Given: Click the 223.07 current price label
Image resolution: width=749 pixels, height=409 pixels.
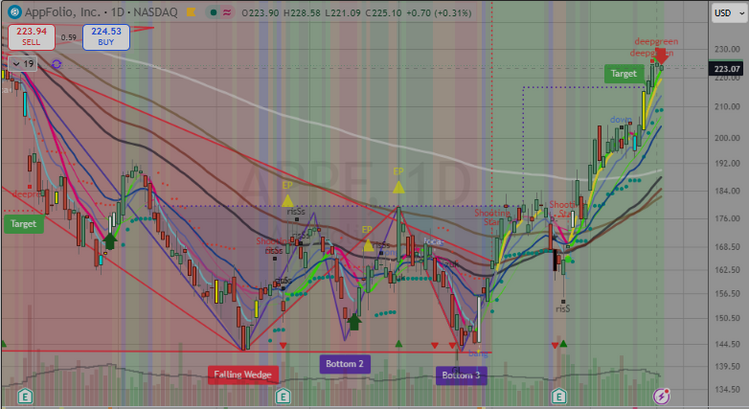Looking at the screenshot, I should (727, 69).
